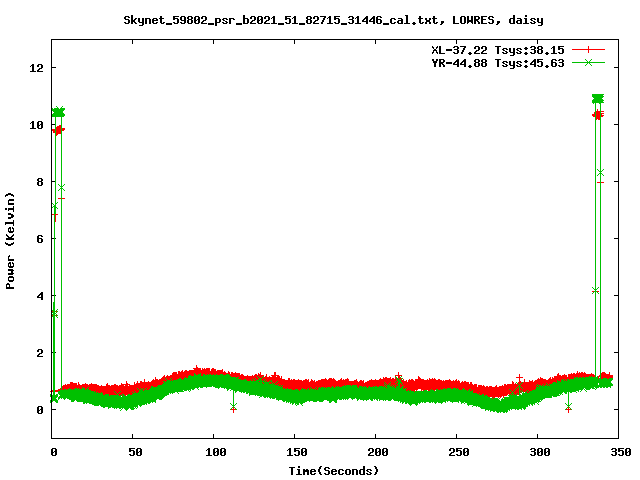Click the 100 tick label on time axis
The width and height of the screenshot is (640, 480).
coord(214,453)
